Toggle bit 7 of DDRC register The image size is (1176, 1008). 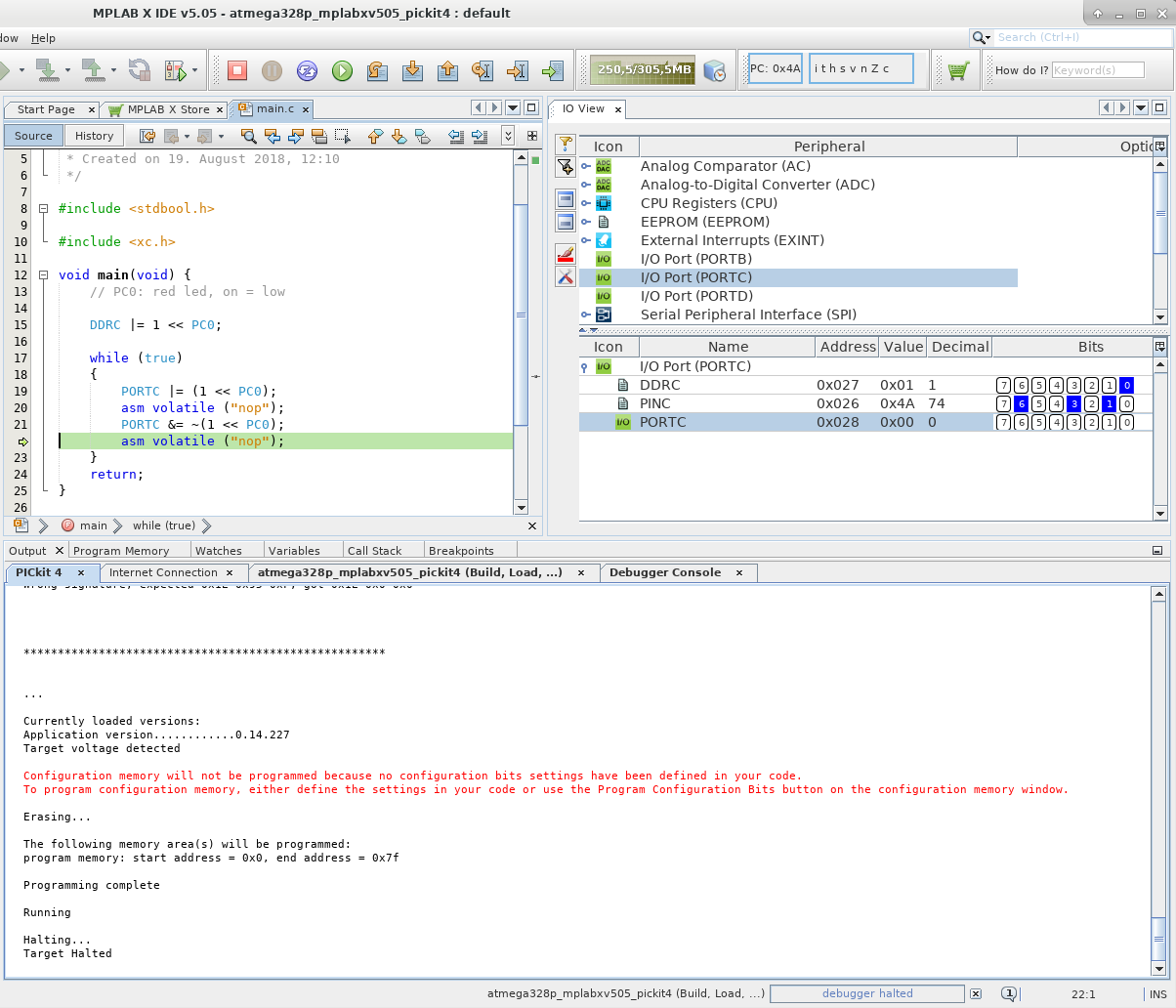pyautogui.click(x=1003, y=385)
